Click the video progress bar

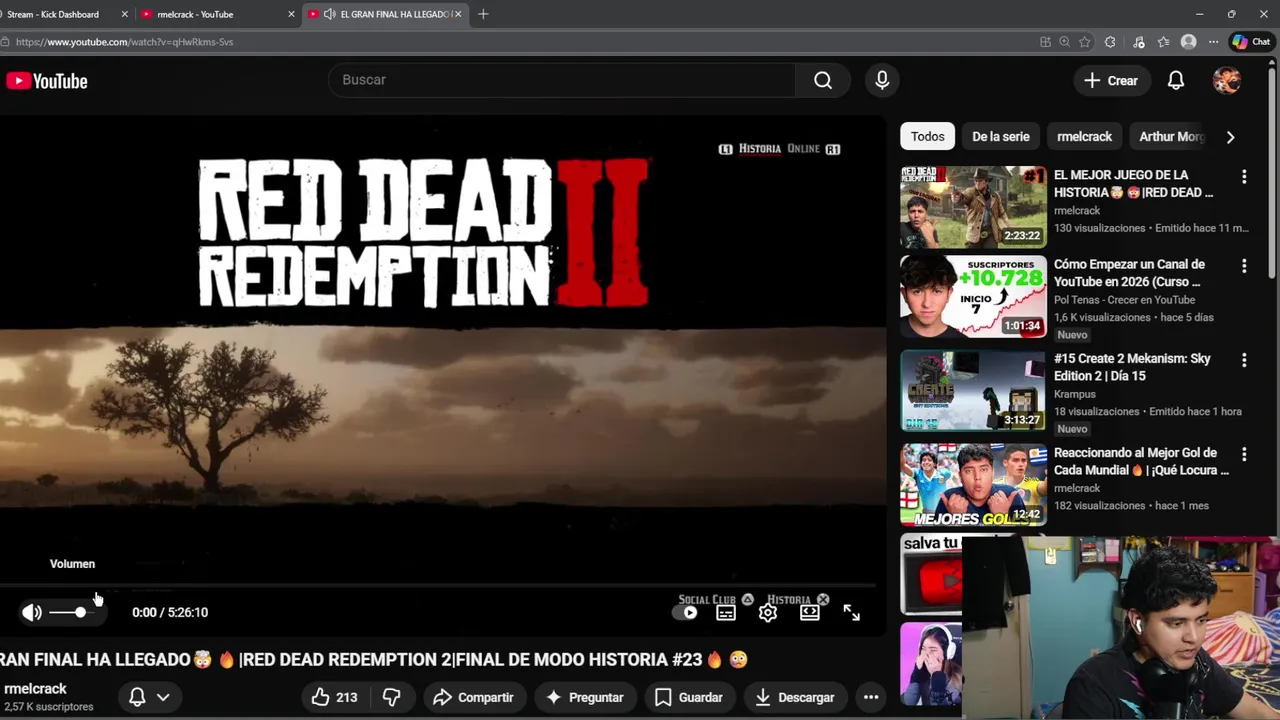(x=438, y=585)
